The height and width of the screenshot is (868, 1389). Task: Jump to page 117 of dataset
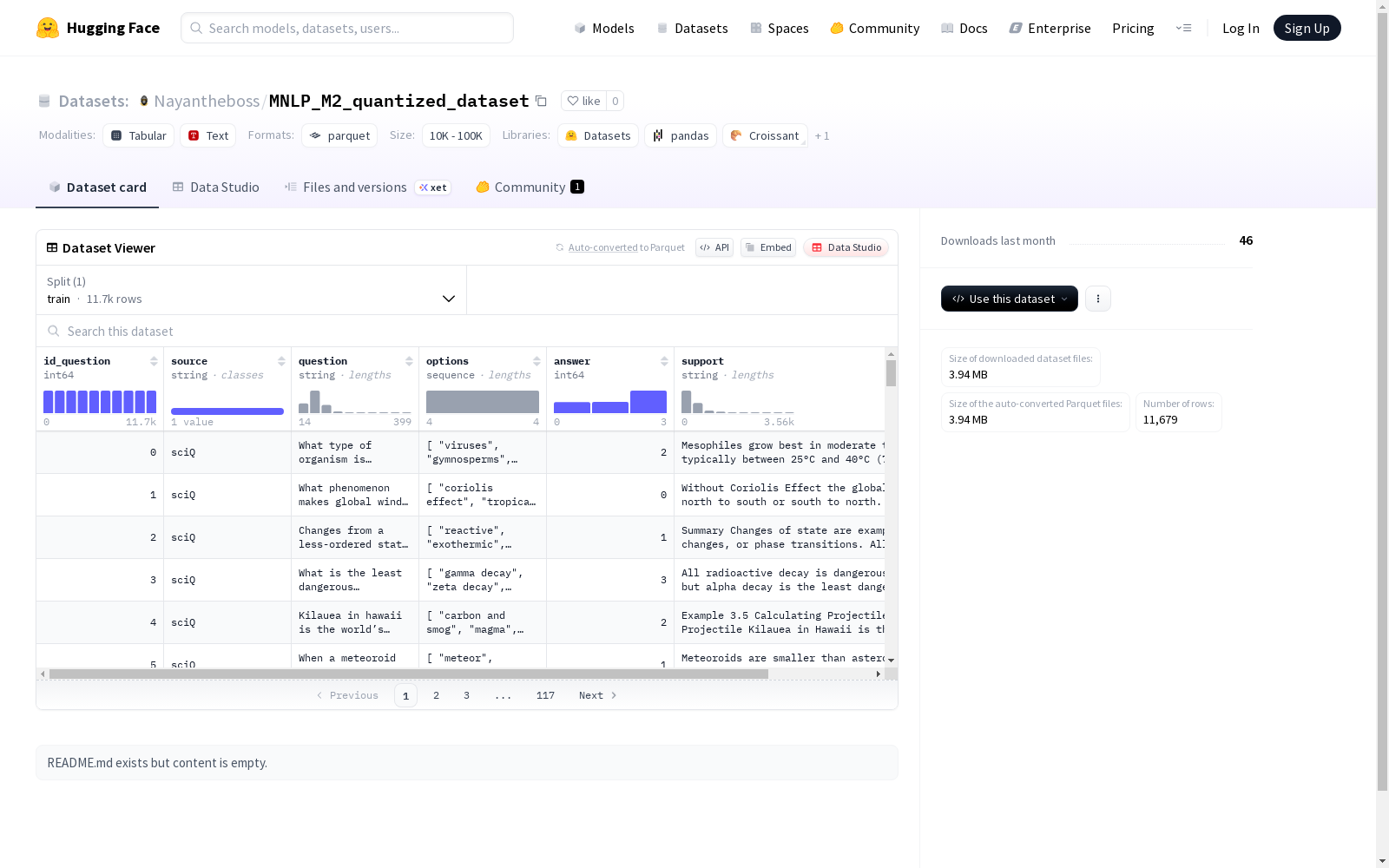point(545,695)
